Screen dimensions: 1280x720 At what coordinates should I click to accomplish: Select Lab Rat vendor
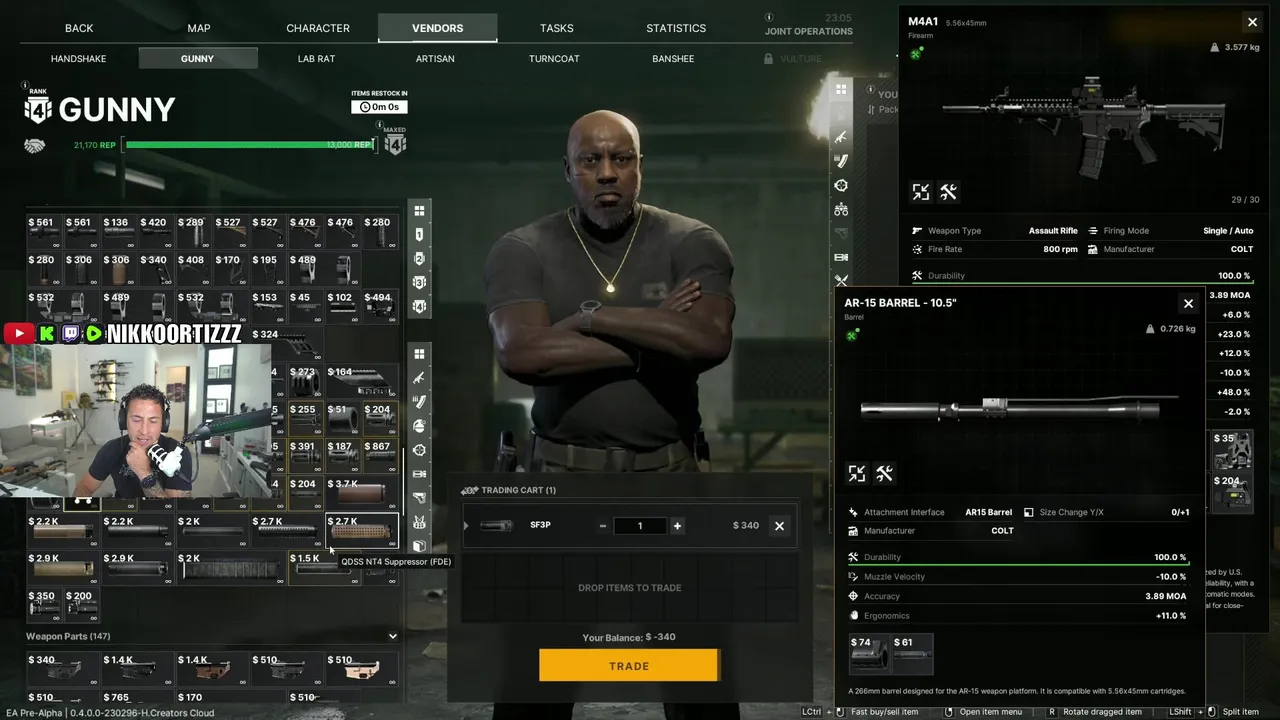click(316, 59)
